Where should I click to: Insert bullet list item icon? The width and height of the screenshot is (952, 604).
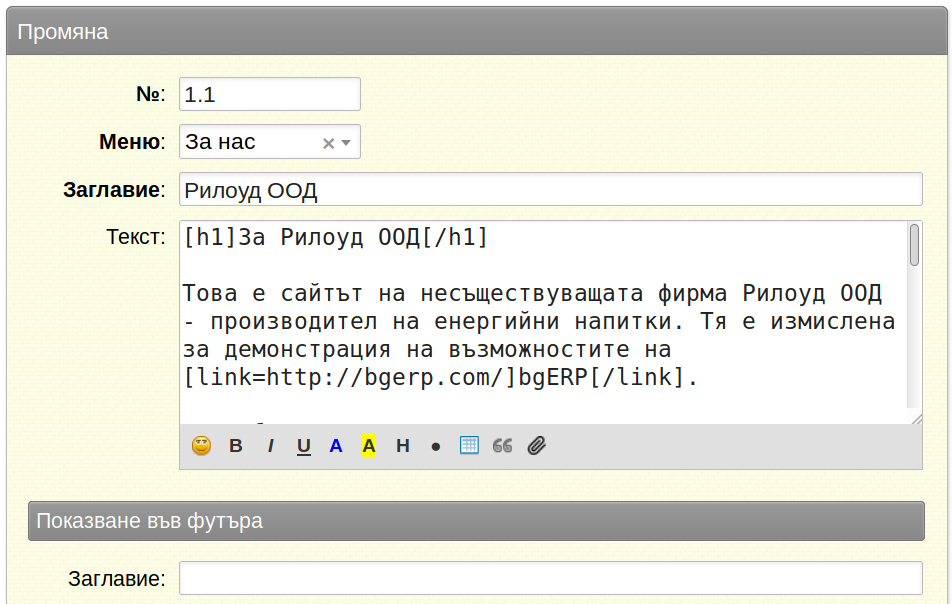(435, 447)
